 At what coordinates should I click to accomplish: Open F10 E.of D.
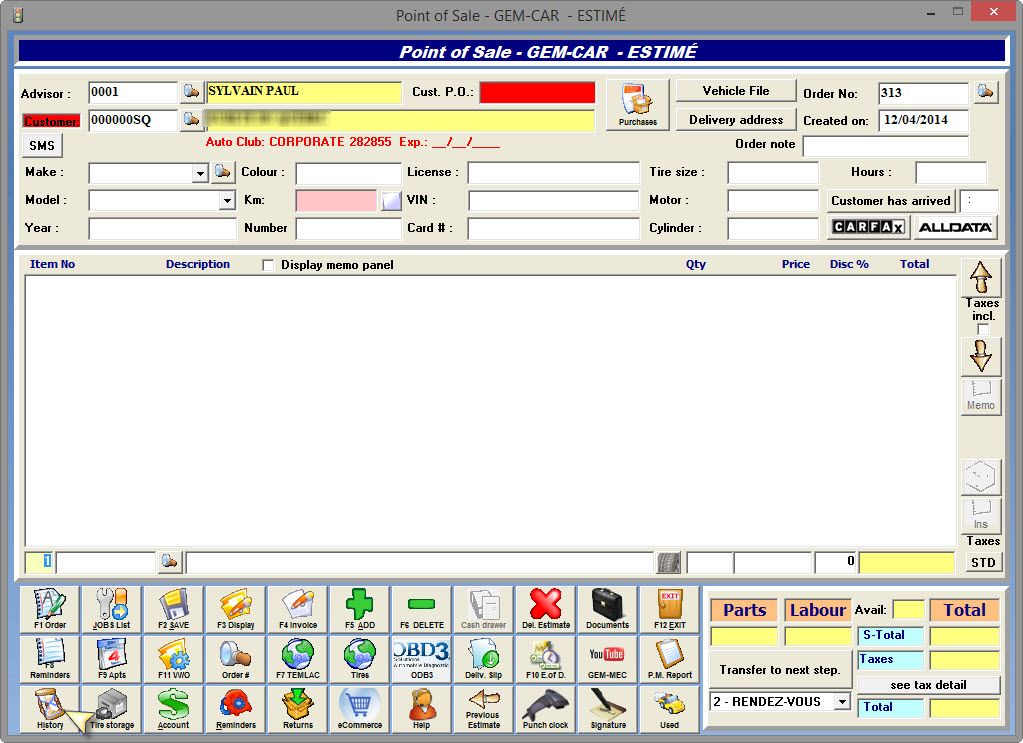pos(545,659)
